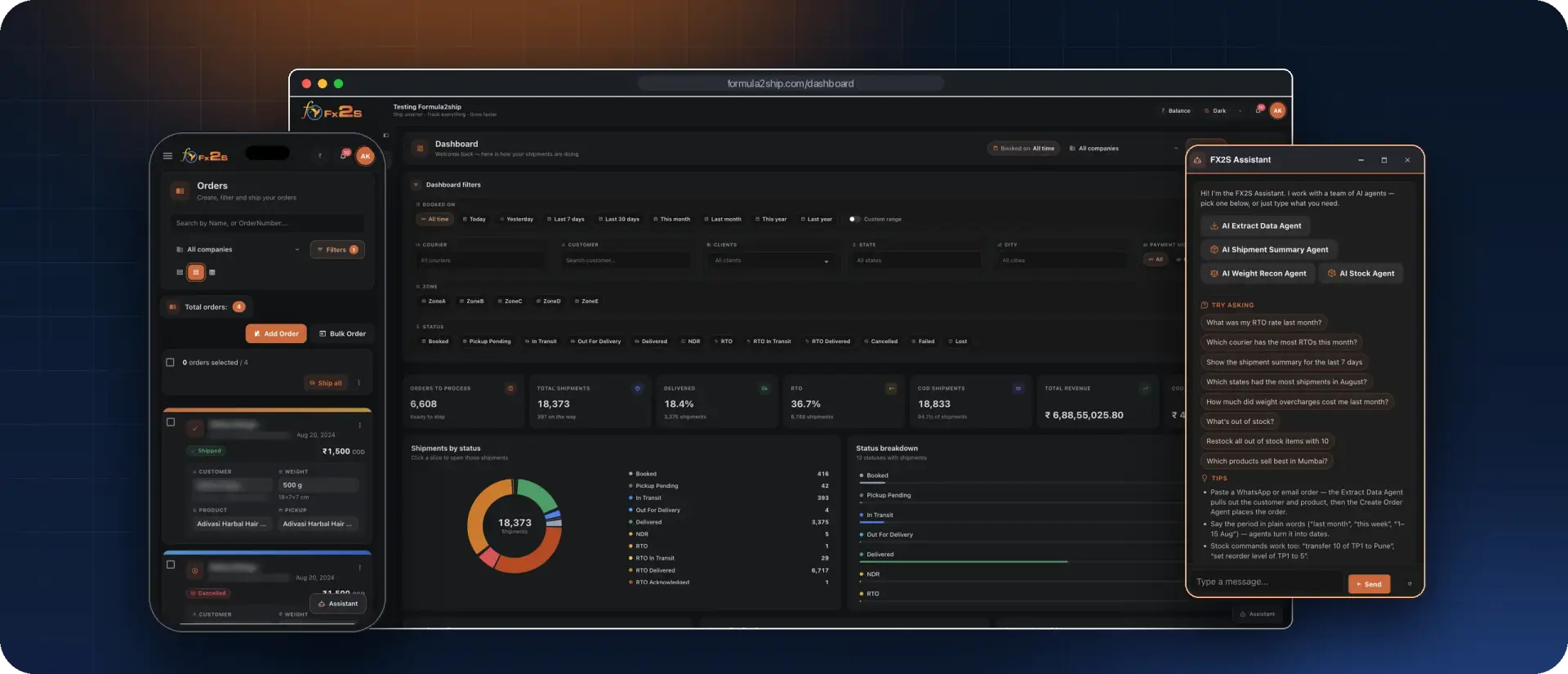Tap the AK avatar in the mobile header
Viewport: 1568px width, 674px height.
[365, 156]
